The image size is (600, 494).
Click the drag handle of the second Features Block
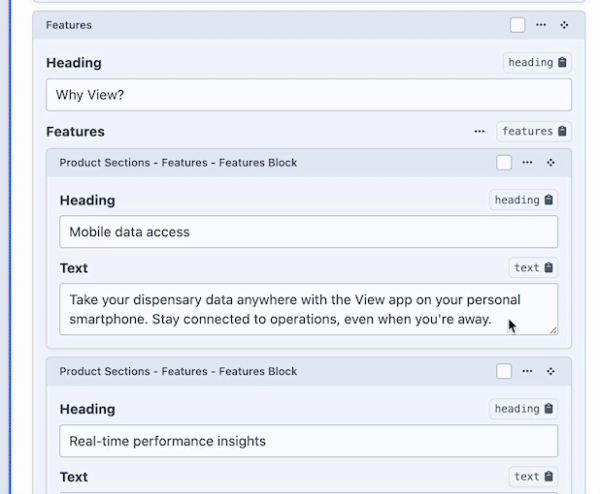tap(550, 371)
